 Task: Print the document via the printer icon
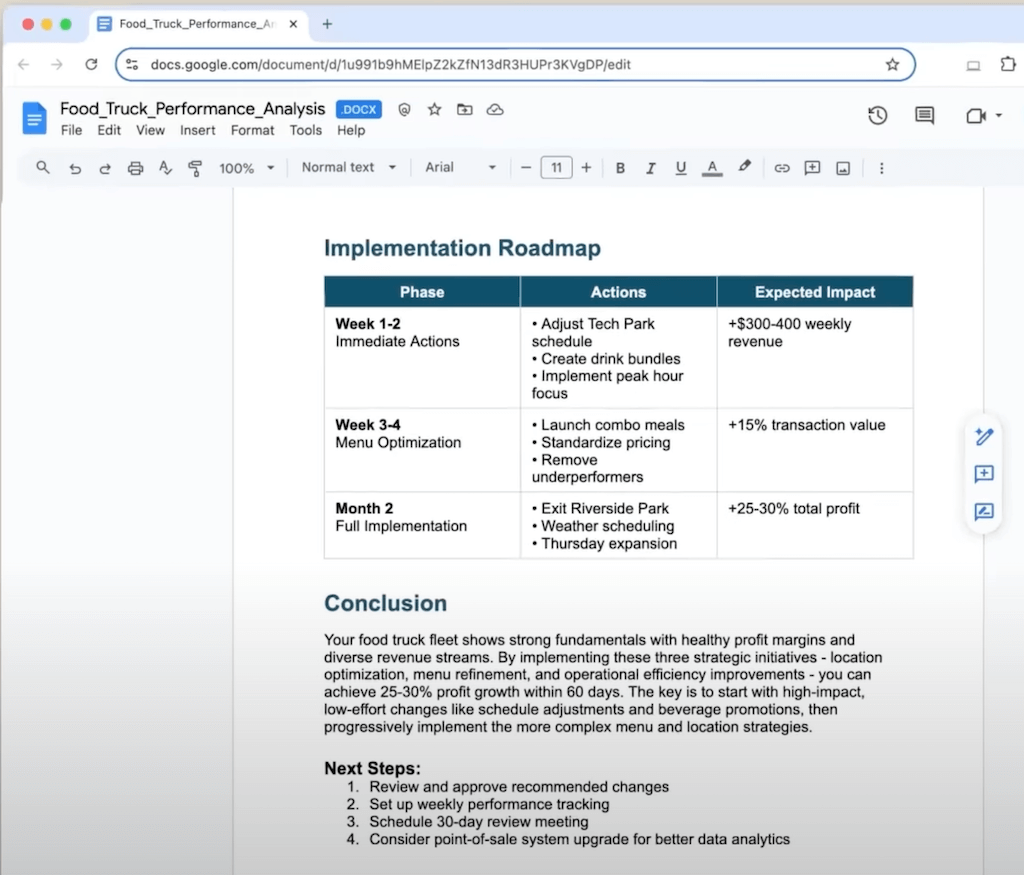[x=135, y=168]
